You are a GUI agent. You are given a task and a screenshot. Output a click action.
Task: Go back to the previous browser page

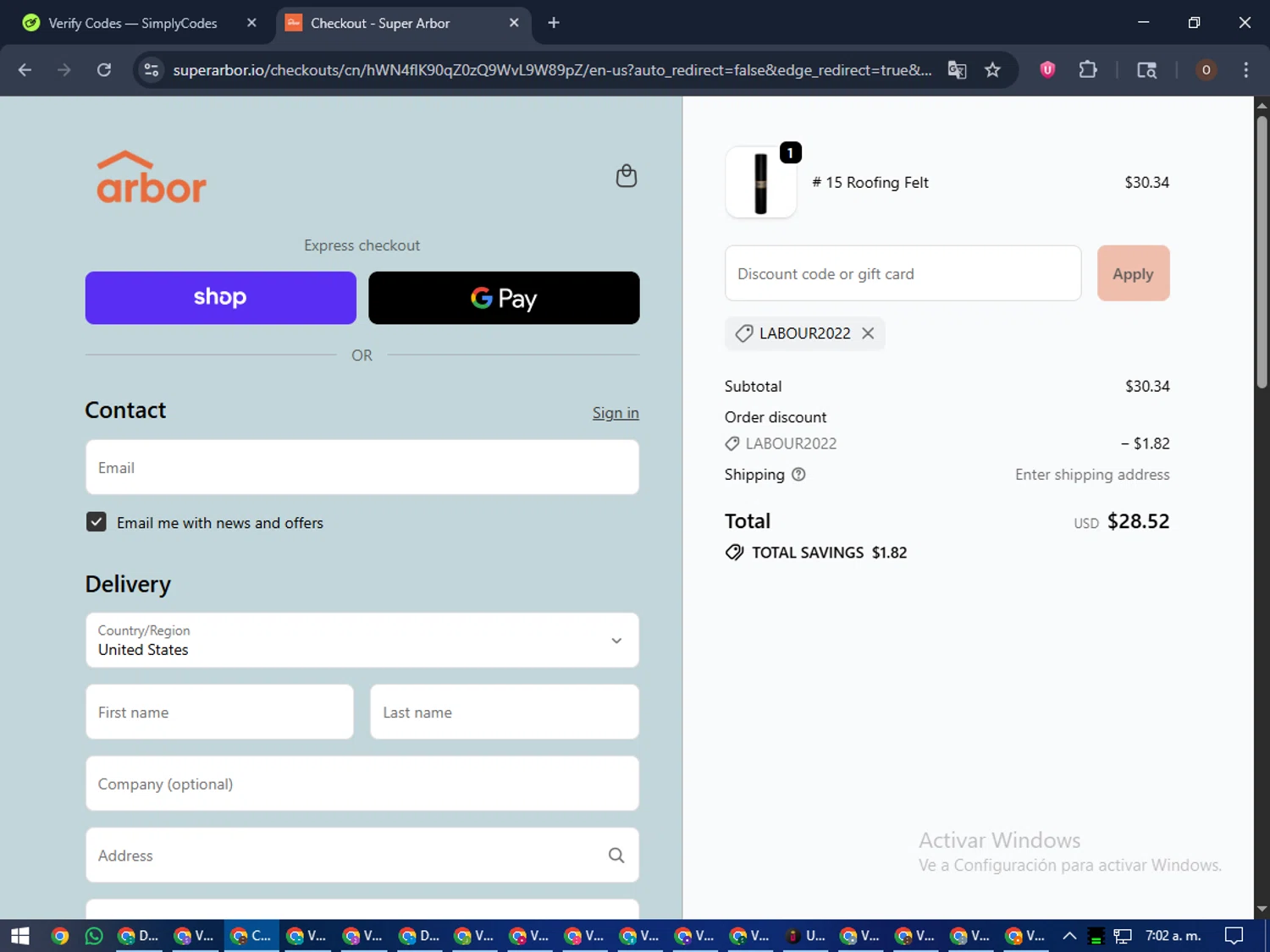(25, 70)
